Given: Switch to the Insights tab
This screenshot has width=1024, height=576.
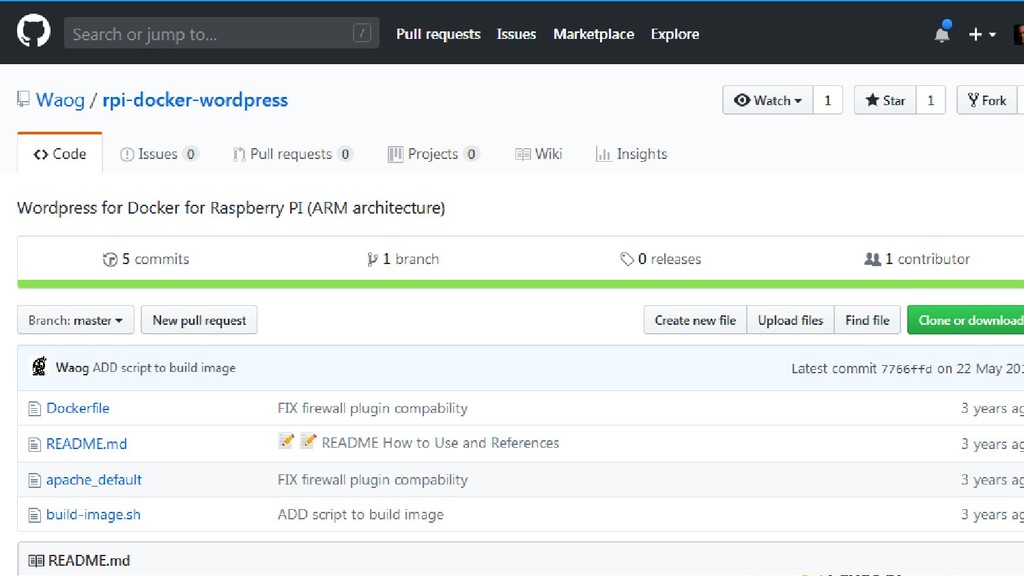Looking at the screenshot, I should [632, 153].
